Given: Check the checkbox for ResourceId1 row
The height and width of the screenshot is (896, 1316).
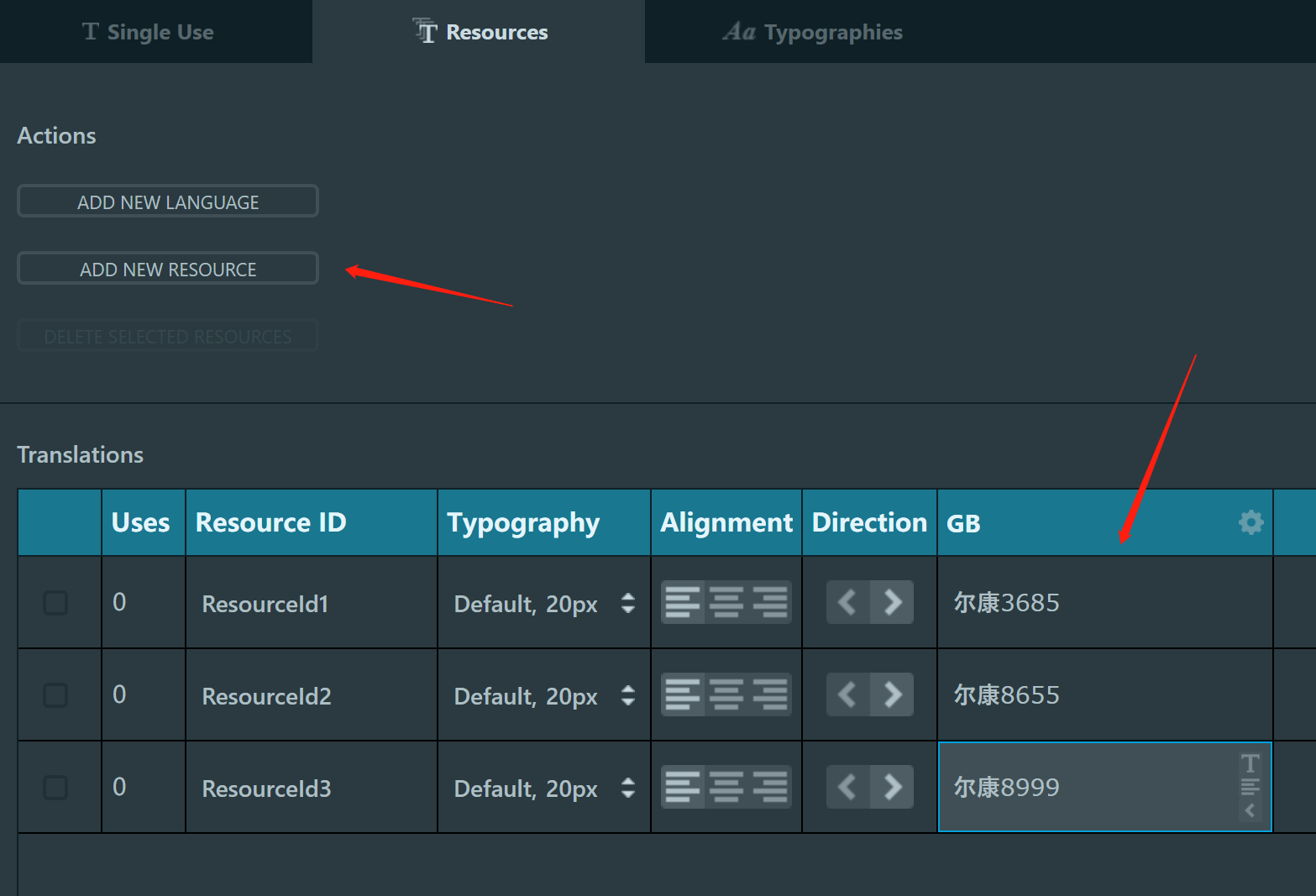Looking at the screenshot, I should point(55,602).
